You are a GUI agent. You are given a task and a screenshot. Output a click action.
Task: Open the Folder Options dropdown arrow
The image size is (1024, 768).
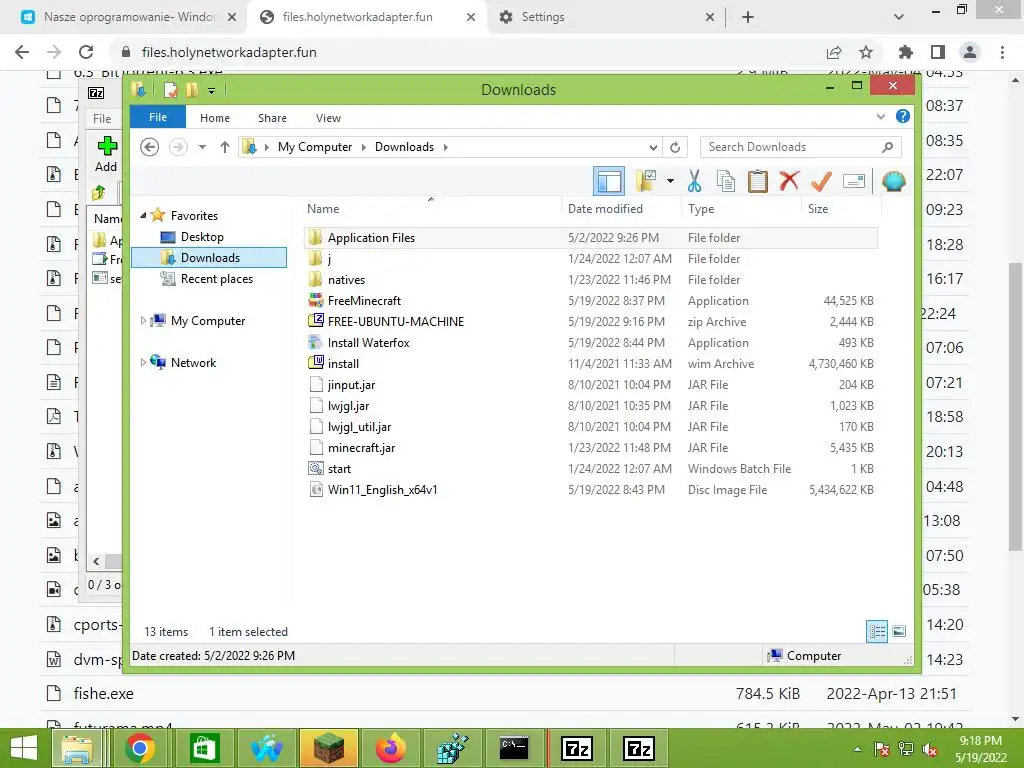(x=670, y=181)
